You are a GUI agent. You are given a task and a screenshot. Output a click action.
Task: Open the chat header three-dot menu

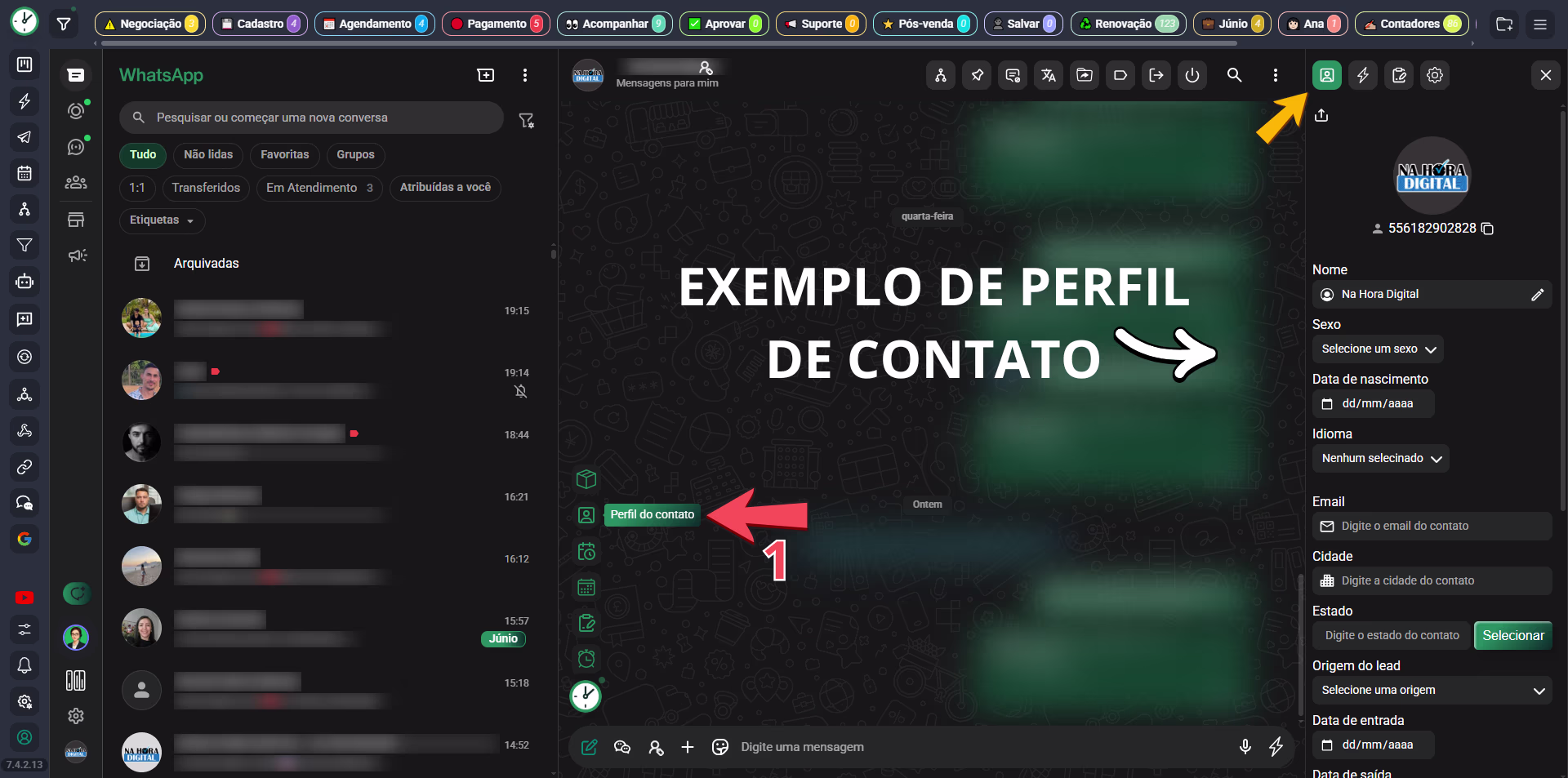1275,75
